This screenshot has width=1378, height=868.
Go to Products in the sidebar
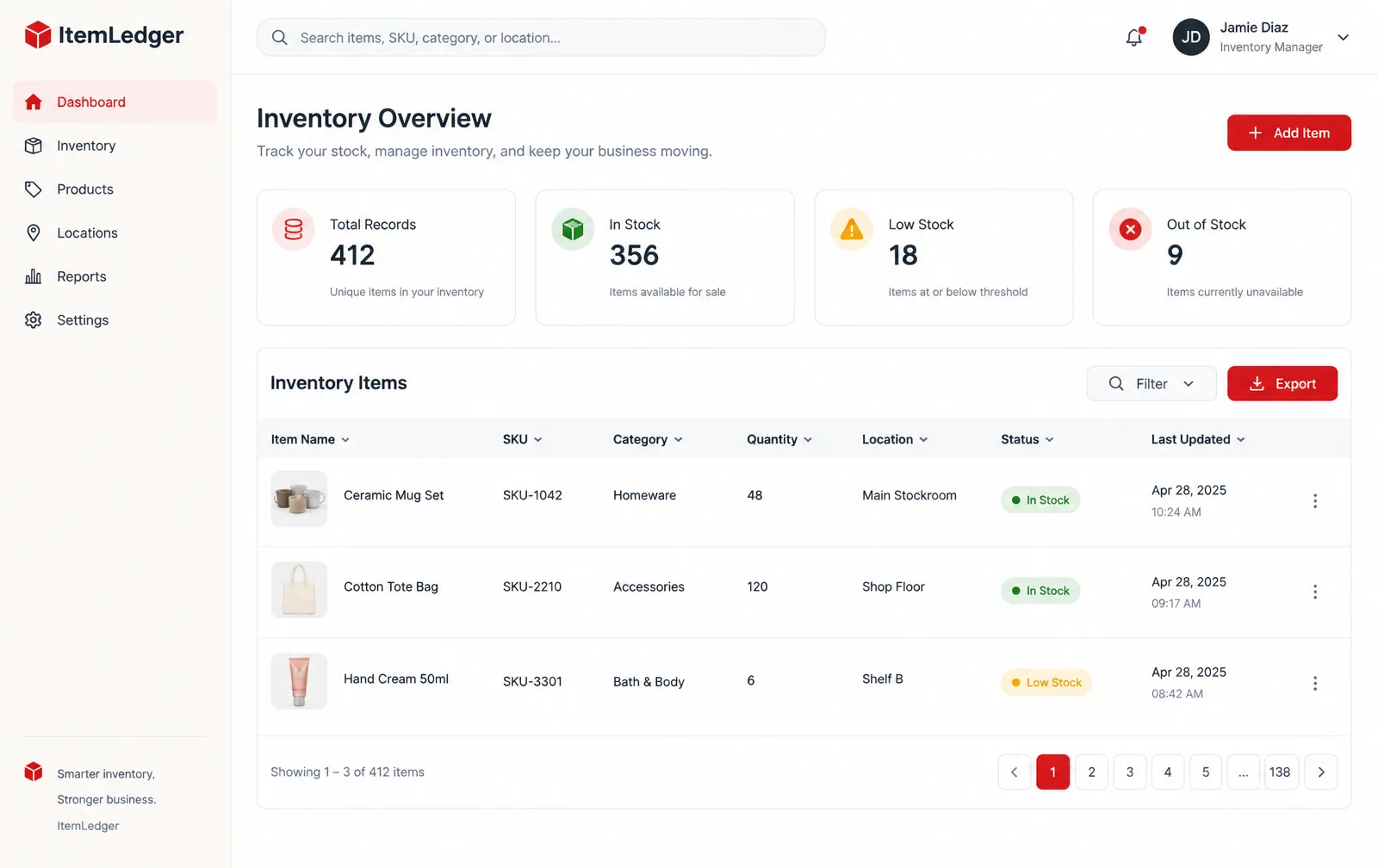115,189
